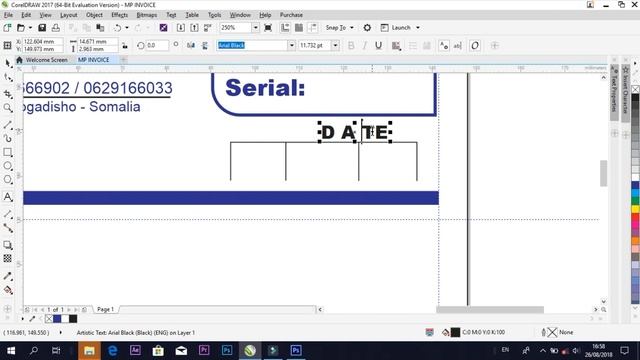Viewport: 640px width, 360px height.
Task: Select the Shape tool
Action: coord(8,77)
